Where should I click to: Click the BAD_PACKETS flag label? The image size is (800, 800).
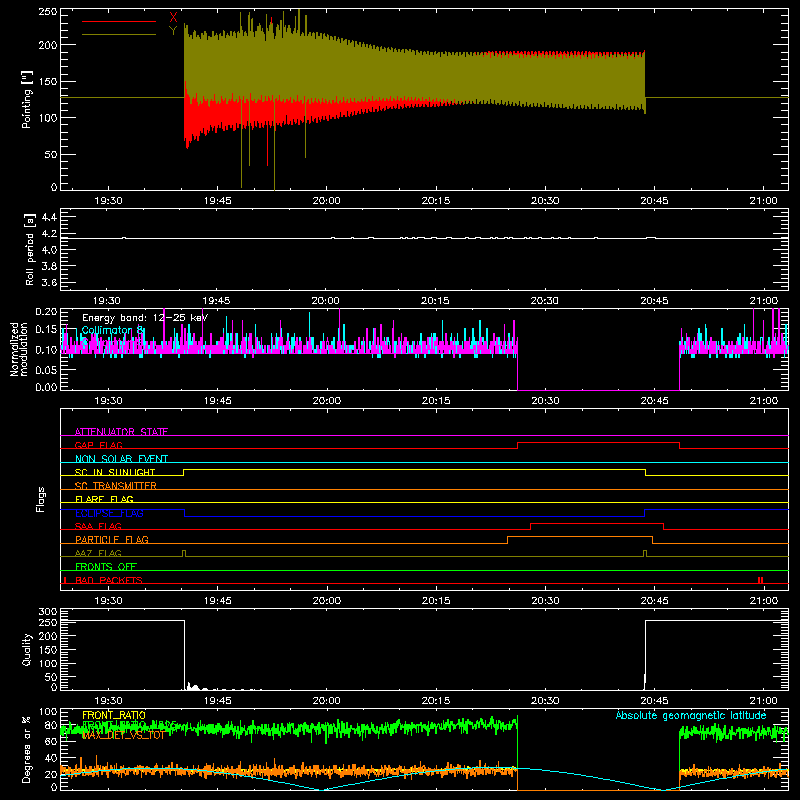coord(109,580)
